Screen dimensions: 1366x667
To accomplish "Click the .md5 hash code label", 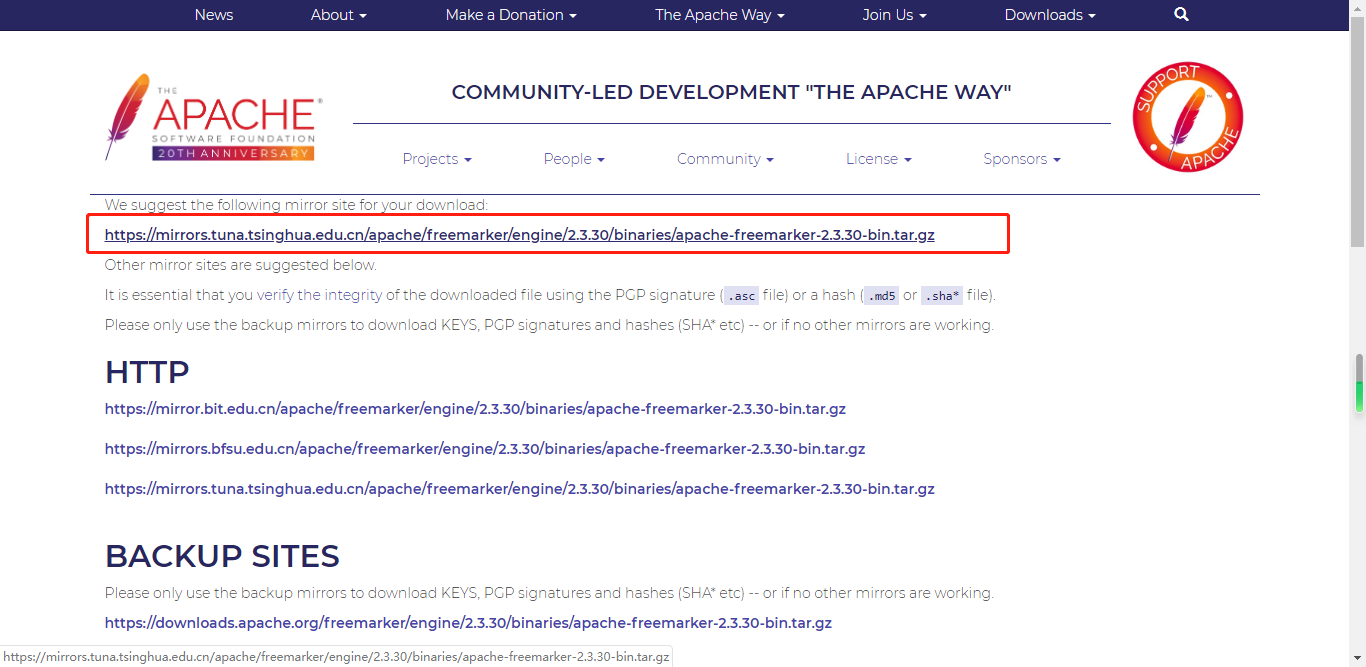I will coord(881,296).
